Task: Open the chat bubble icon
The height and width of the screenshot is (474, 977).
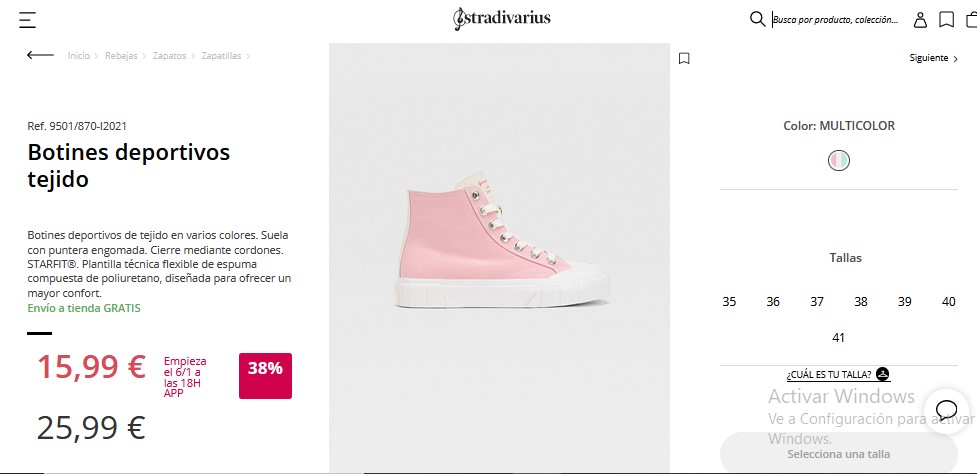Action: [x=946, y=410]
